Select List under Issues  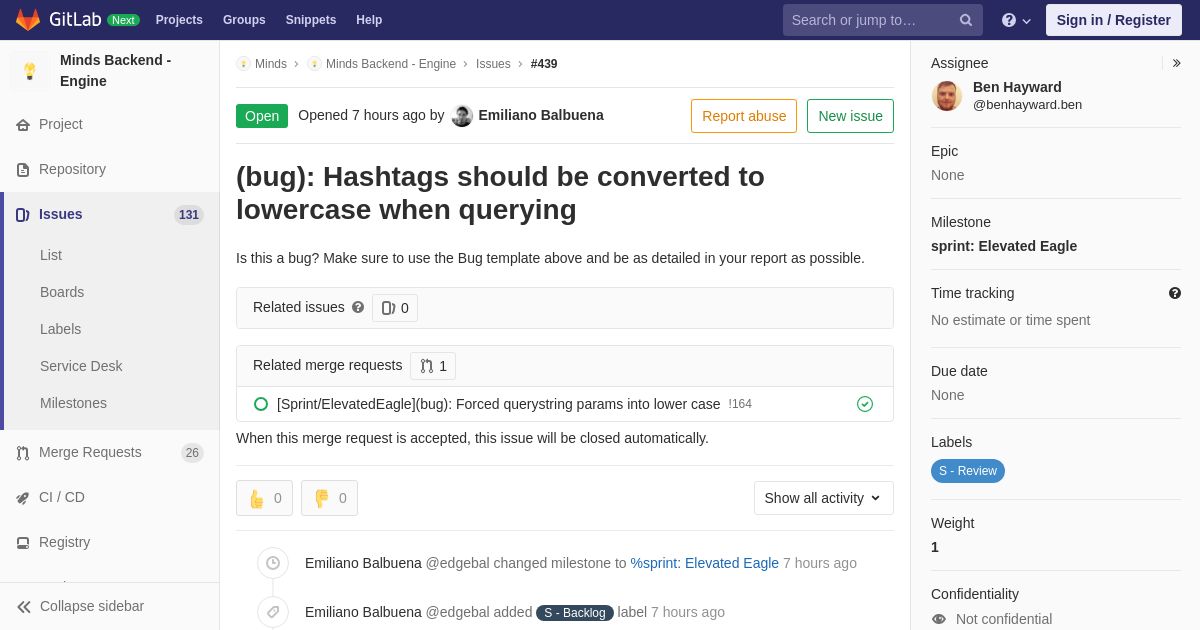click(x=51, y=255)
